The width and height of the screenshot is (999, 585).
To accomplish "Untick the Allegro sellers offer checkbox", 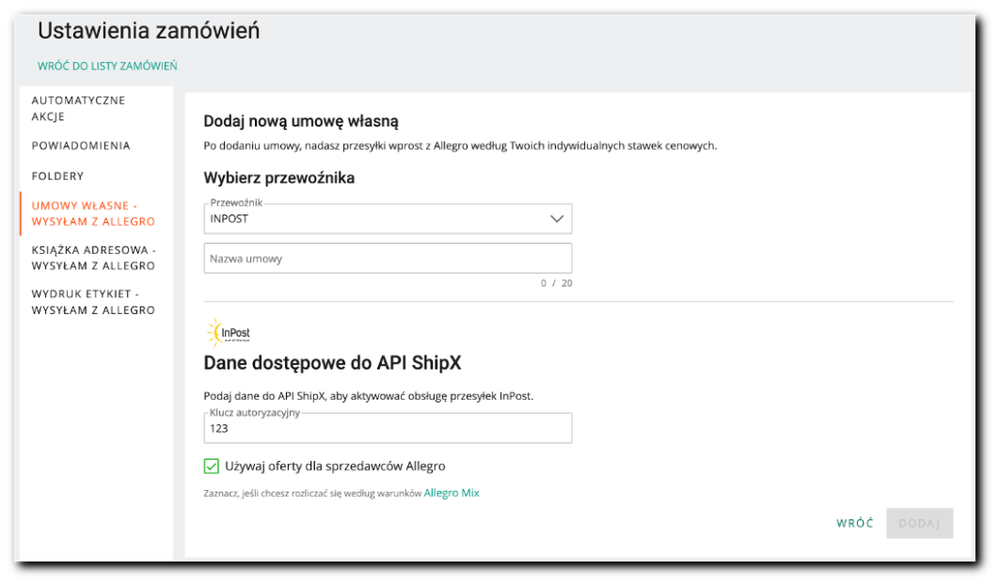I will click(211, 466).
